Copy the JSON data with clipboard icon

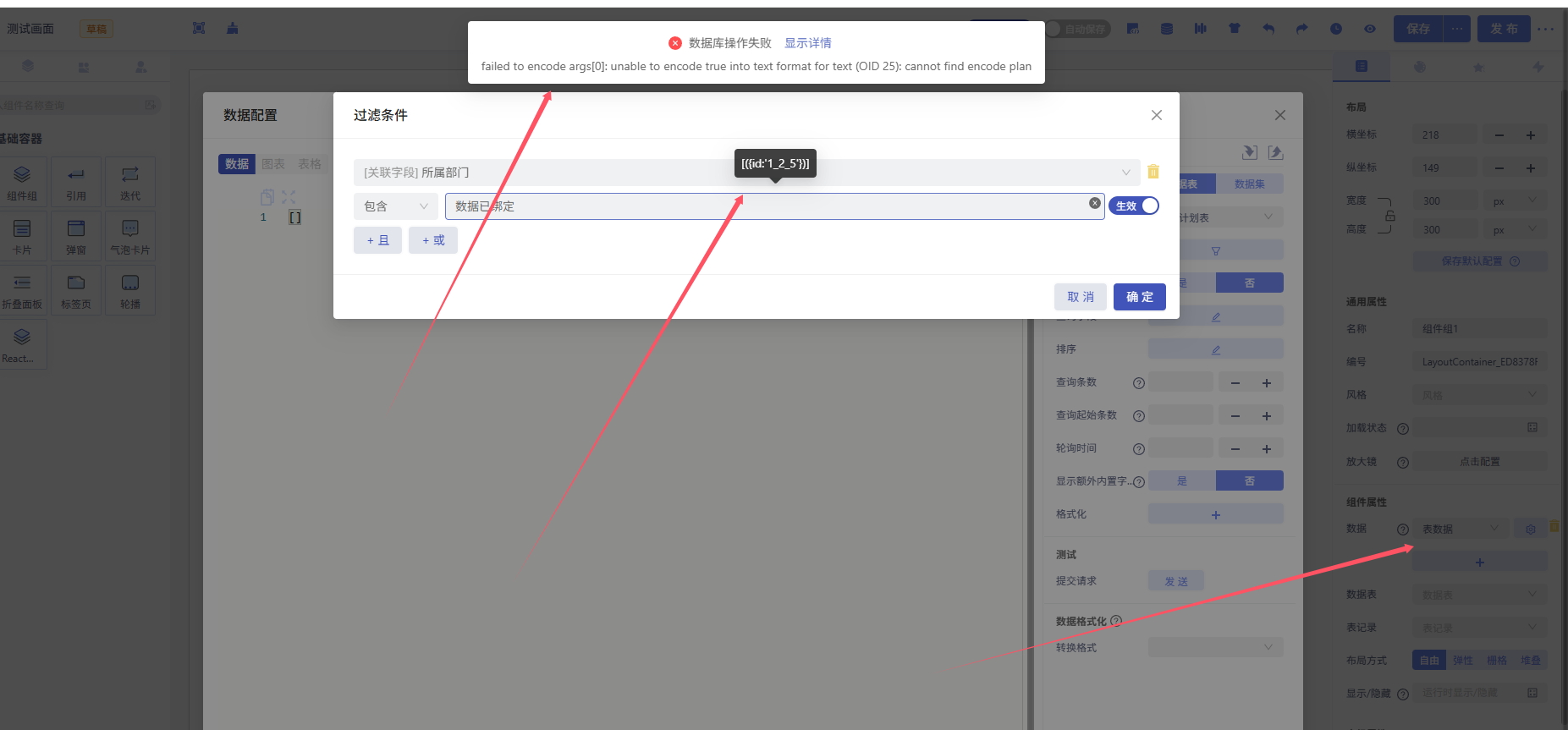tap(267, 197)
